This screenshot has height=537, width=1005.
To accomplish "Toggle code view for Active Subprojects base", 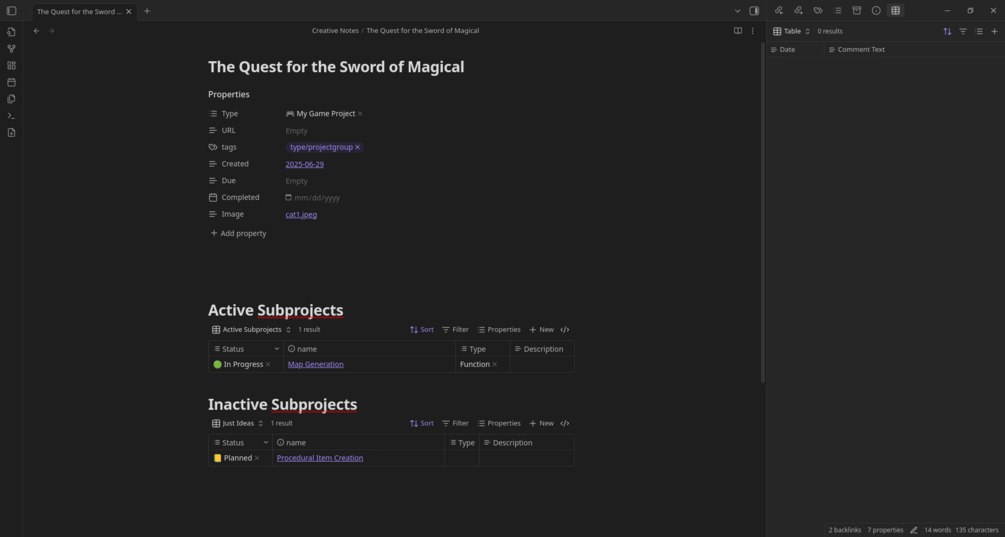I will pyautogui.click(x=565, y=330).
